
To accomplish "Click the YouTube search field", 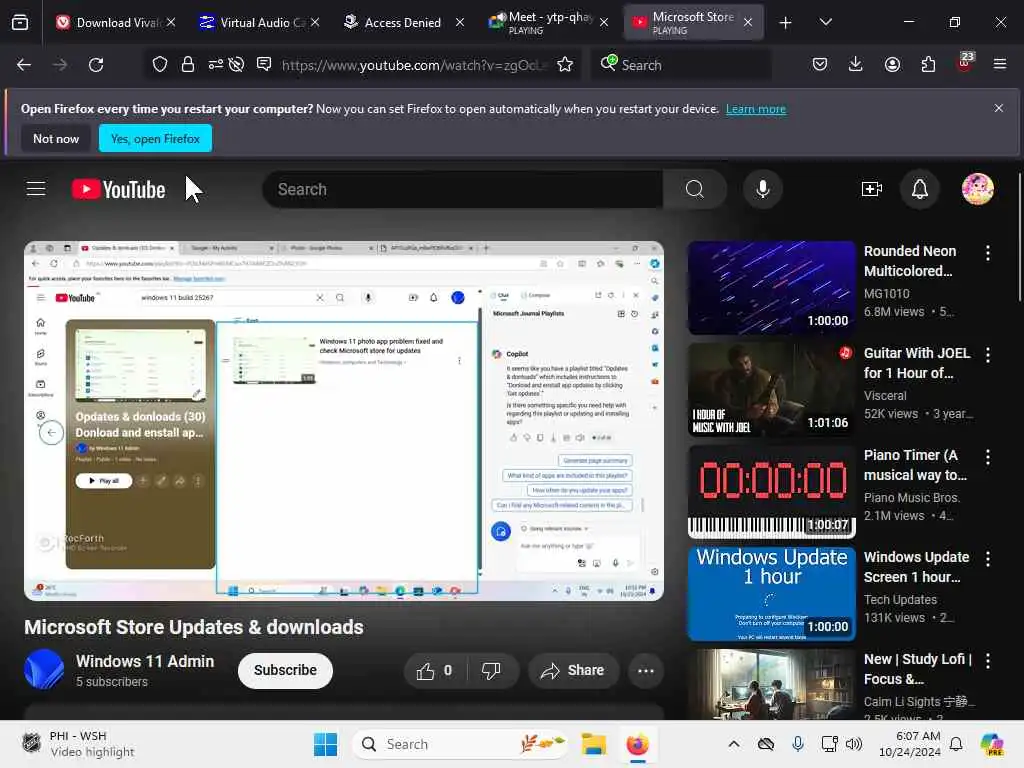I will click(x=463, y=189).
